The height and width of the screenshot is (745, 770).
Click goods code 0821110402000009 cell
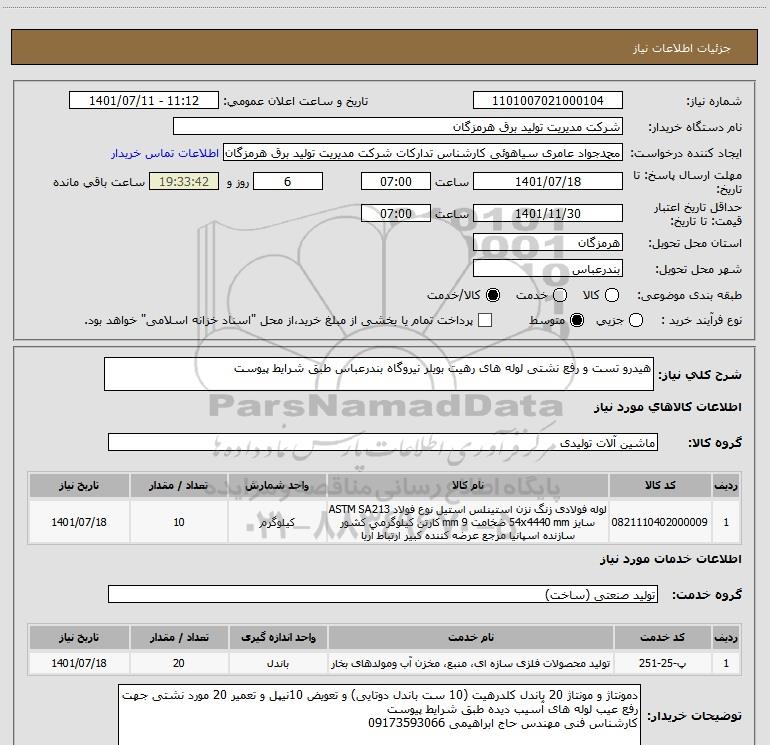(660, 522)
